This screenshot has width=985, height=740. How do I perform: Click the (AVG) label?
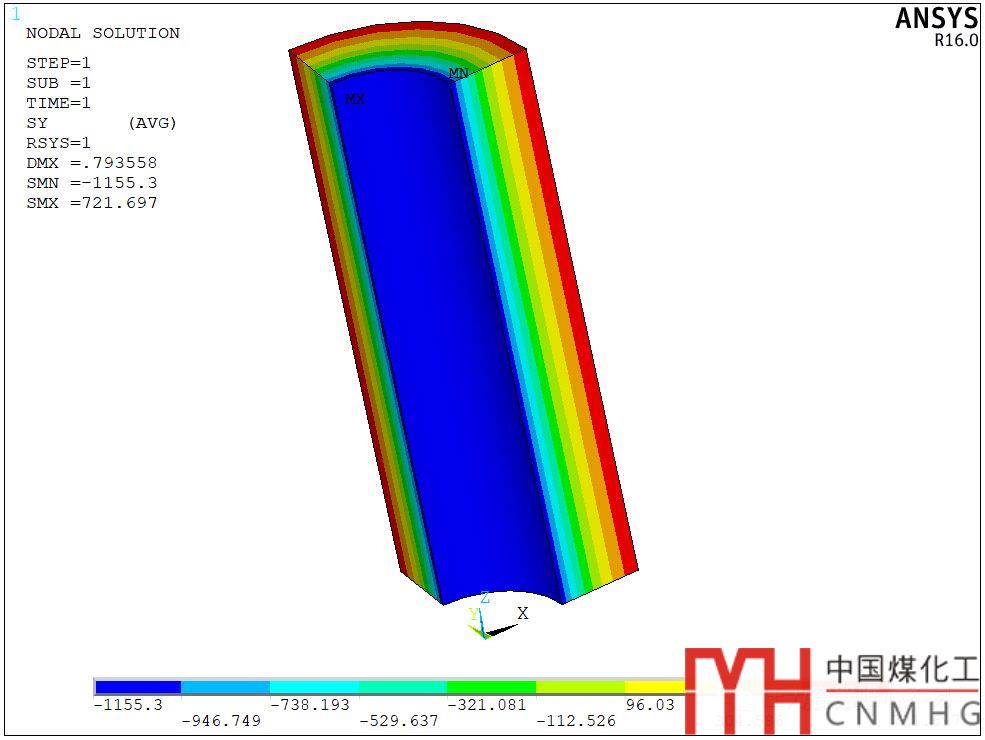(152, 123)
